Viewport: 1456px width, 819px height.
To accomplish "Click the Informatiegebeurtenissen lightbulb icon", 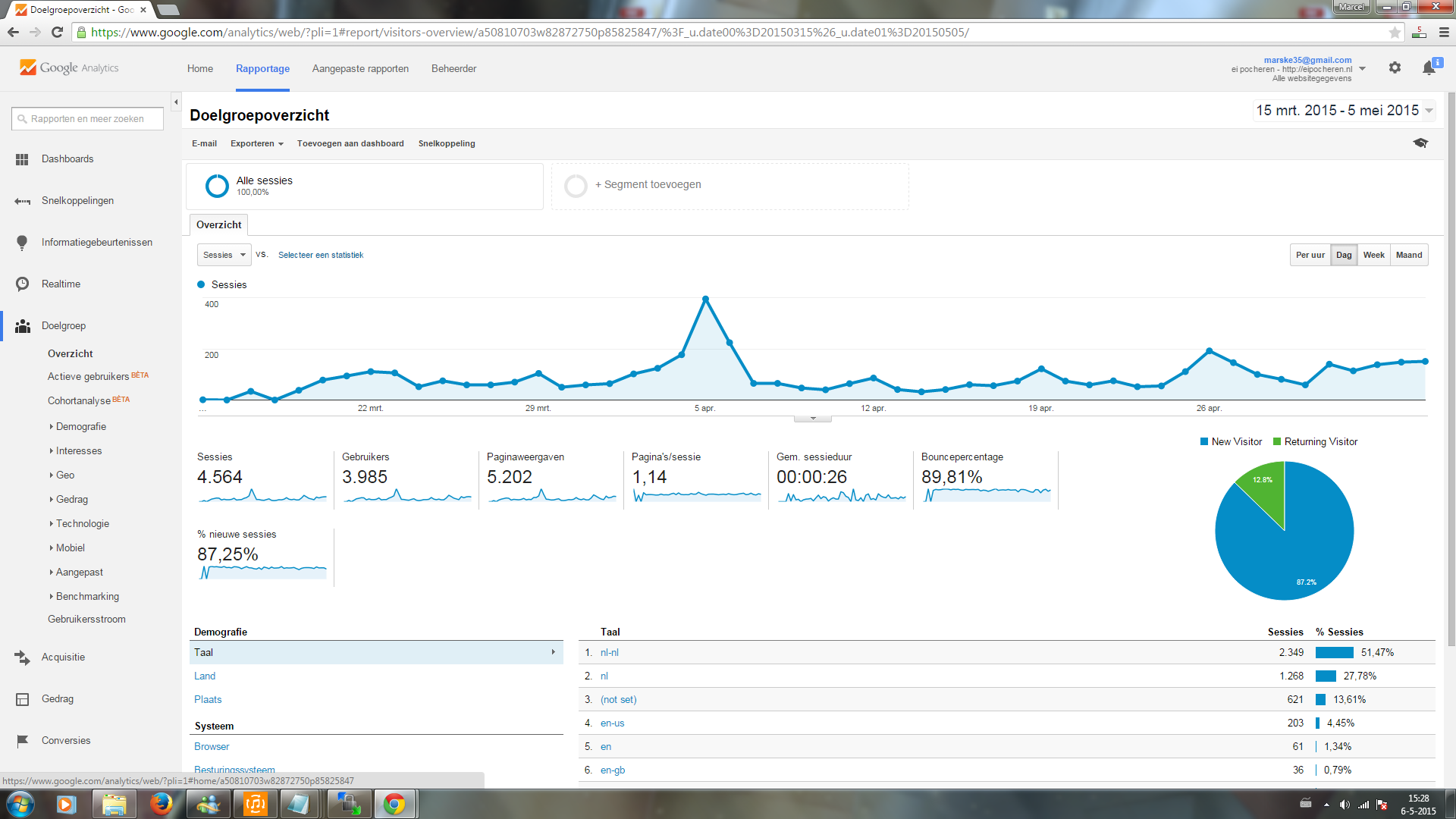I will click(x=22, y=243).
